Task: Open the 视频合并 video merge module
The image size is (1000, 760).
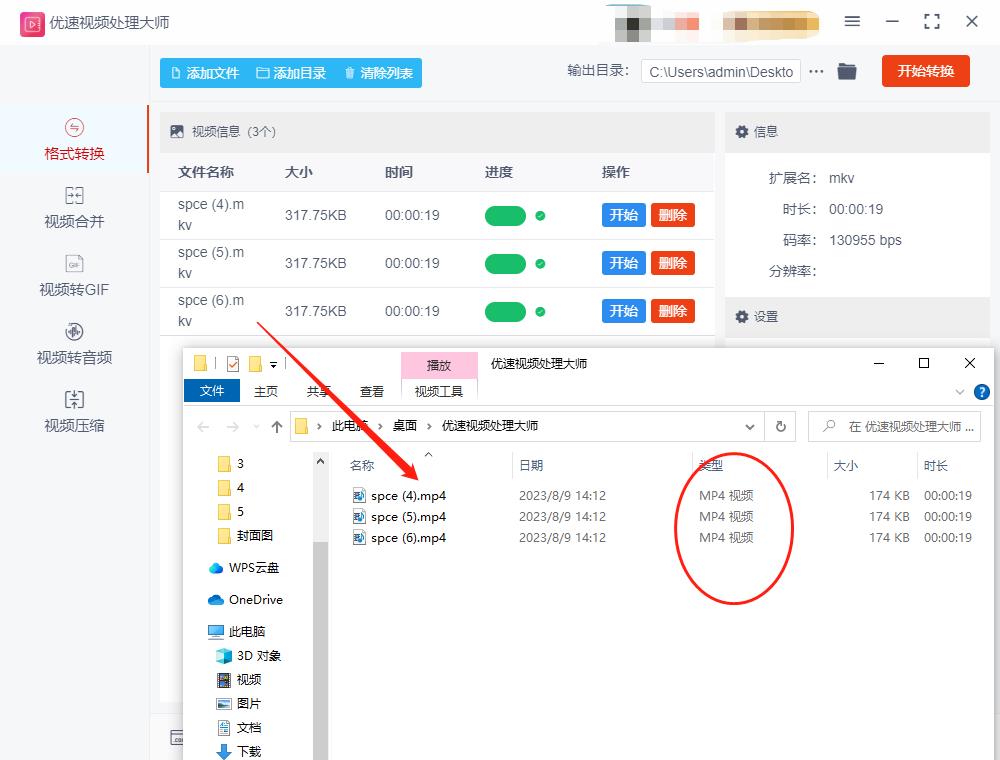Action: click(74, 208)
